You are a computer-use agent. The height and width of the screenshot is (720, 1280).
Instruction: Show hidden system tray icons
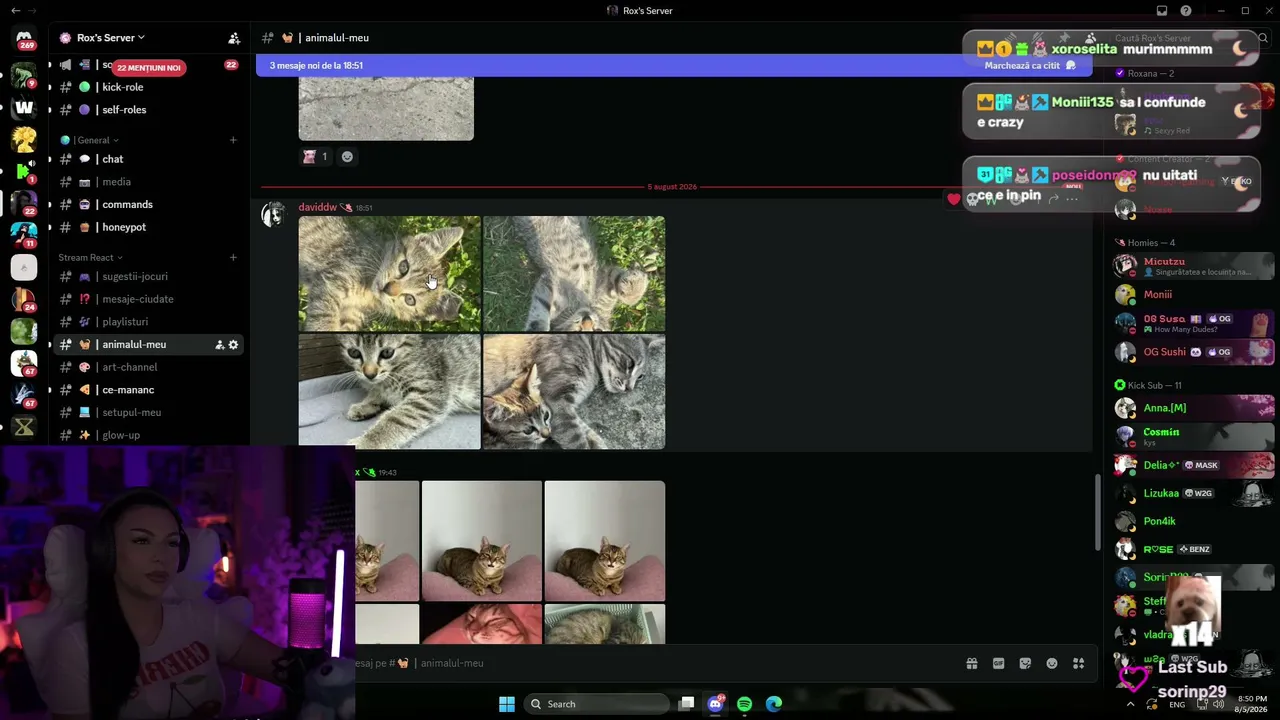tap(1131, 704)
